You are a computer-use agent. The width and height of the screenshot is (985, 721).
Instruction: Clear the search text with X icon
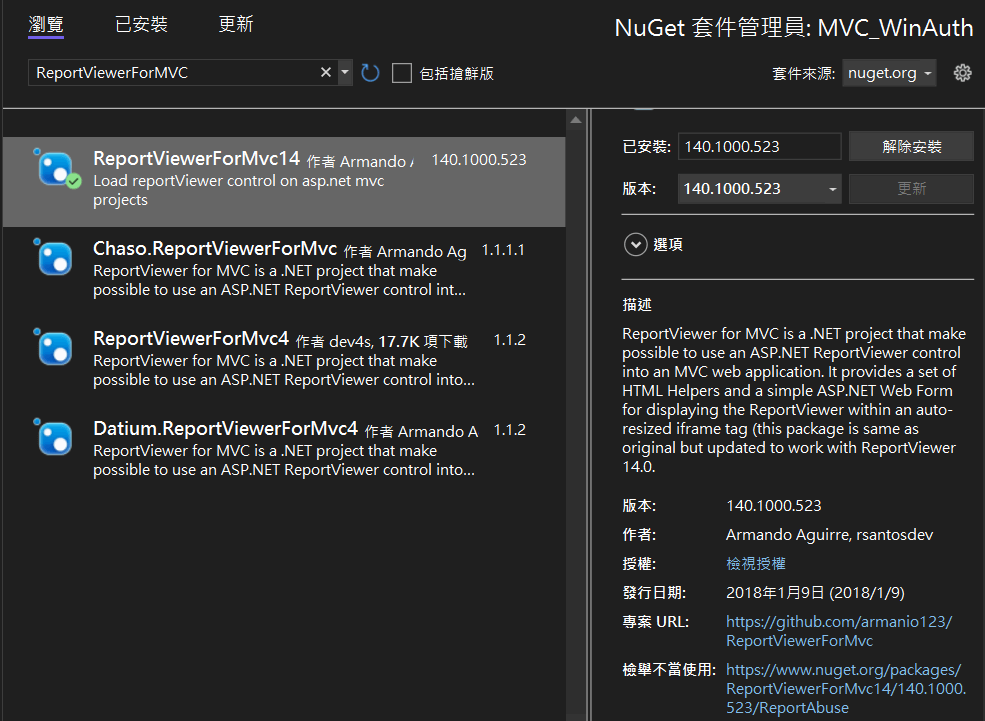point(326,73)
